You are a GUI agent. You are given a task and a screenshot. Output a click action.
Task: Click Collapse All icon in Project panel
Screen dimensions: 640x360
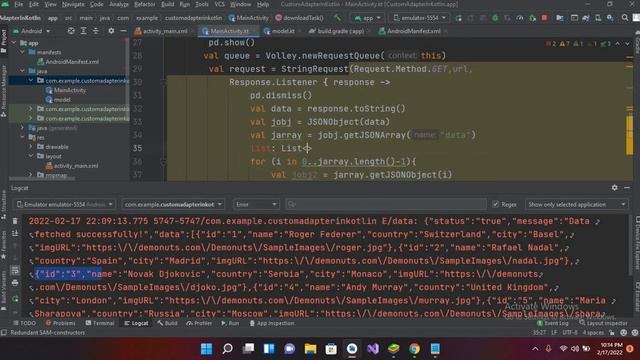pyautogui.click(x=96, y=31)
